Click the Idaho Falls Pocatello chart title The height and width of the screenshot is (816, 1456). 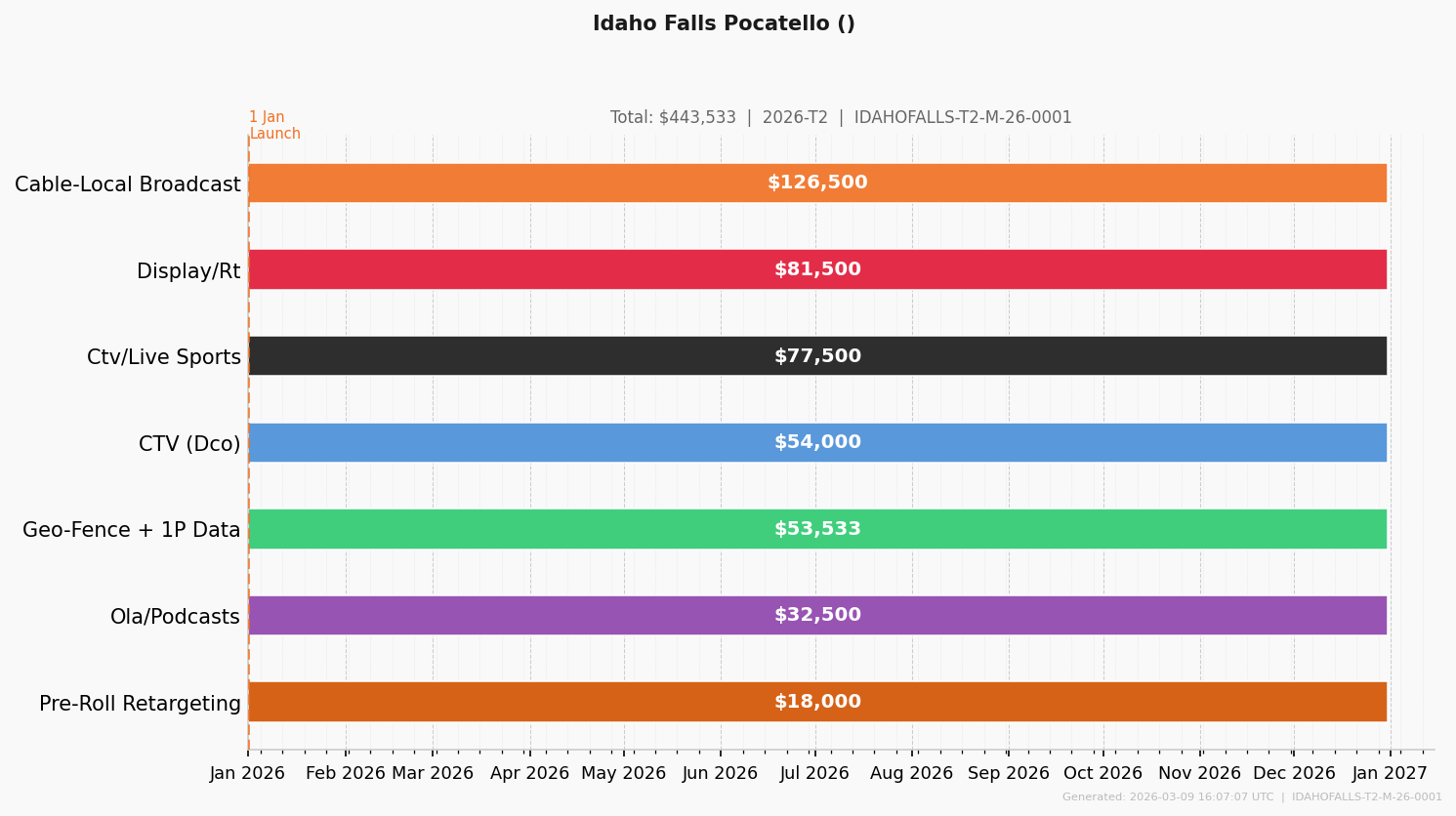point(724,23)
